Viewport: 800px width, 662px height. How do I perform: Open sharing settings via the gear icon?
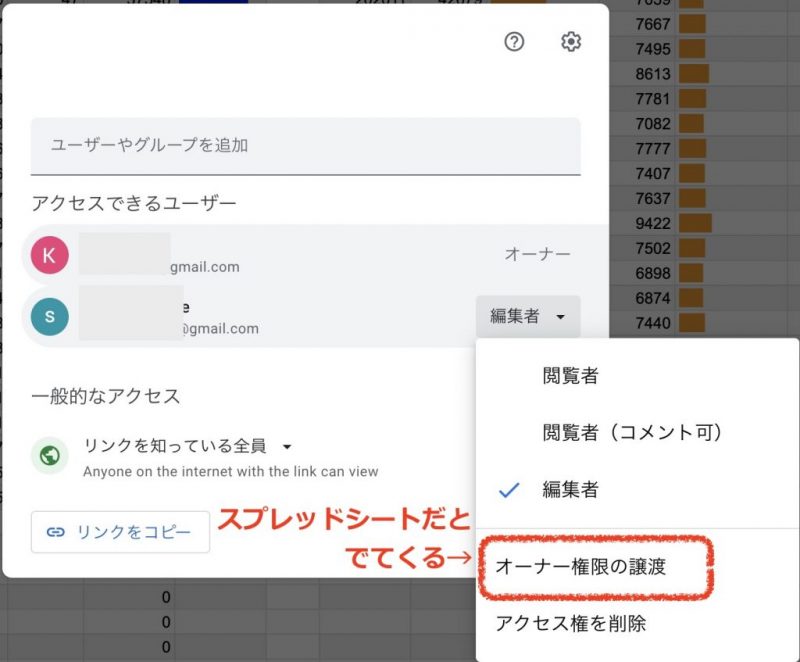[571, 42]
